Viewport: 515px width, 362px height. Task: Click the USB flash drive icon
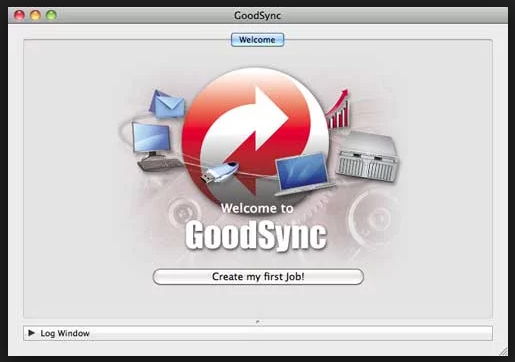click(219, 172)
